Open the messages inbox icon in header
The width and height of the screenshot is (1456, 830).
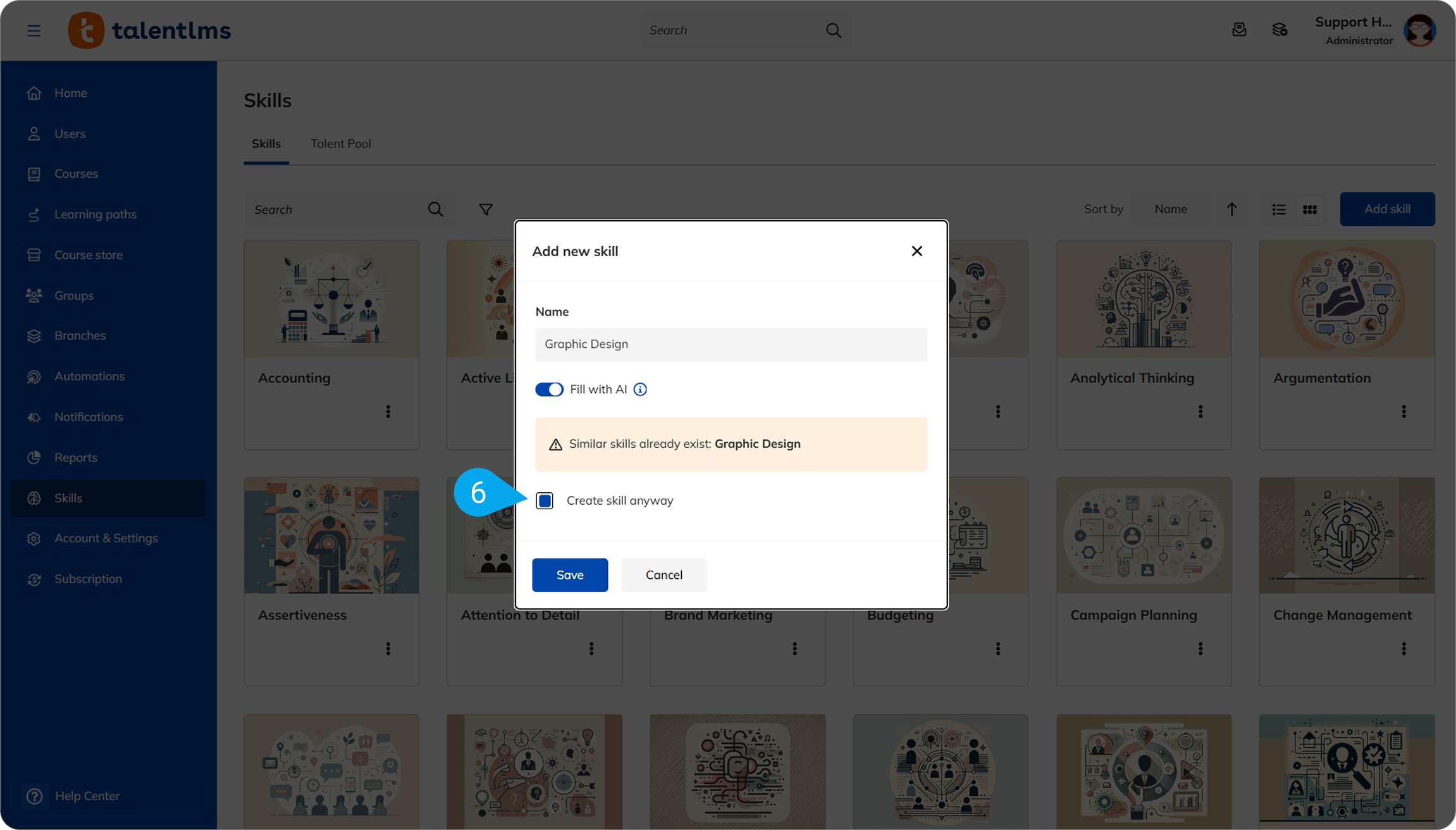coord(1239,30)
